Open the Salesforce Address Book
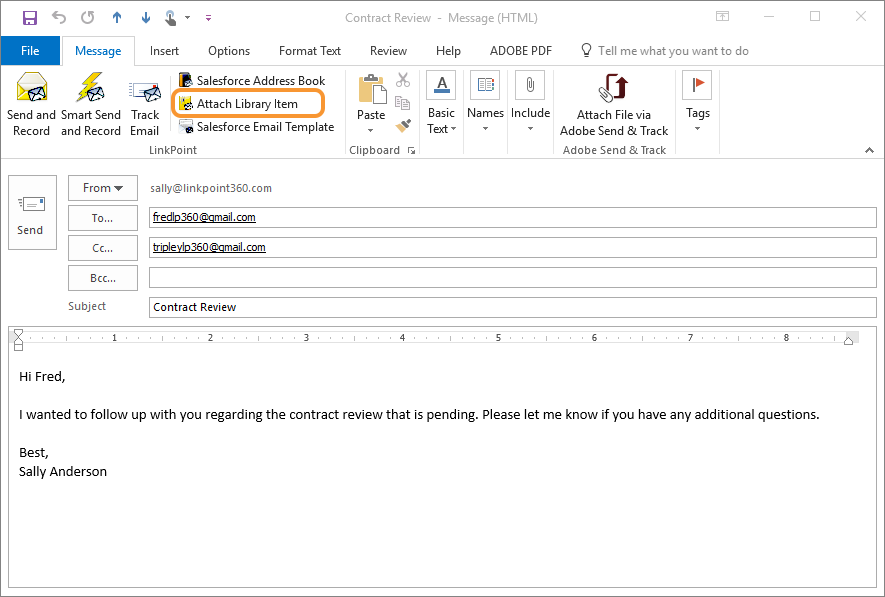The height and width of the screenshot is (597, 885). (252, 80)
